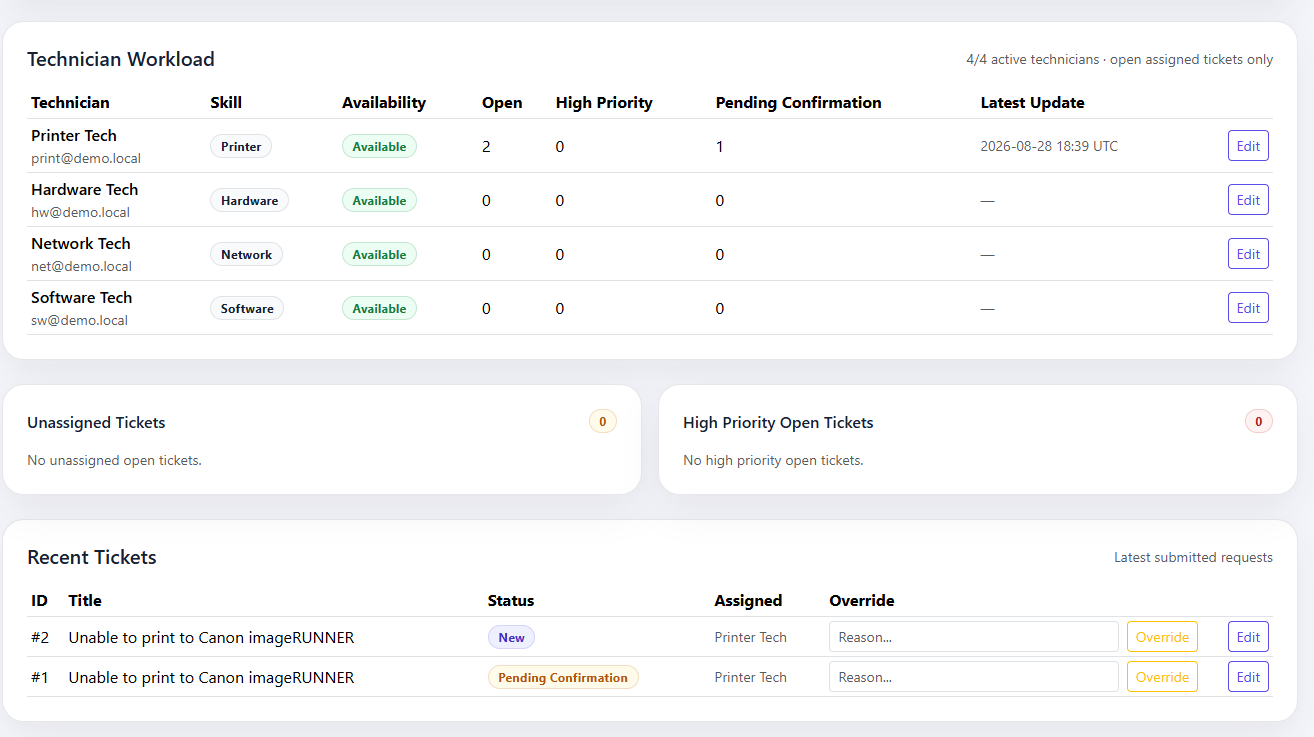Click the New status badge
The width and height of the screenshot is (1314, 737).
click(x=511, y=637)
